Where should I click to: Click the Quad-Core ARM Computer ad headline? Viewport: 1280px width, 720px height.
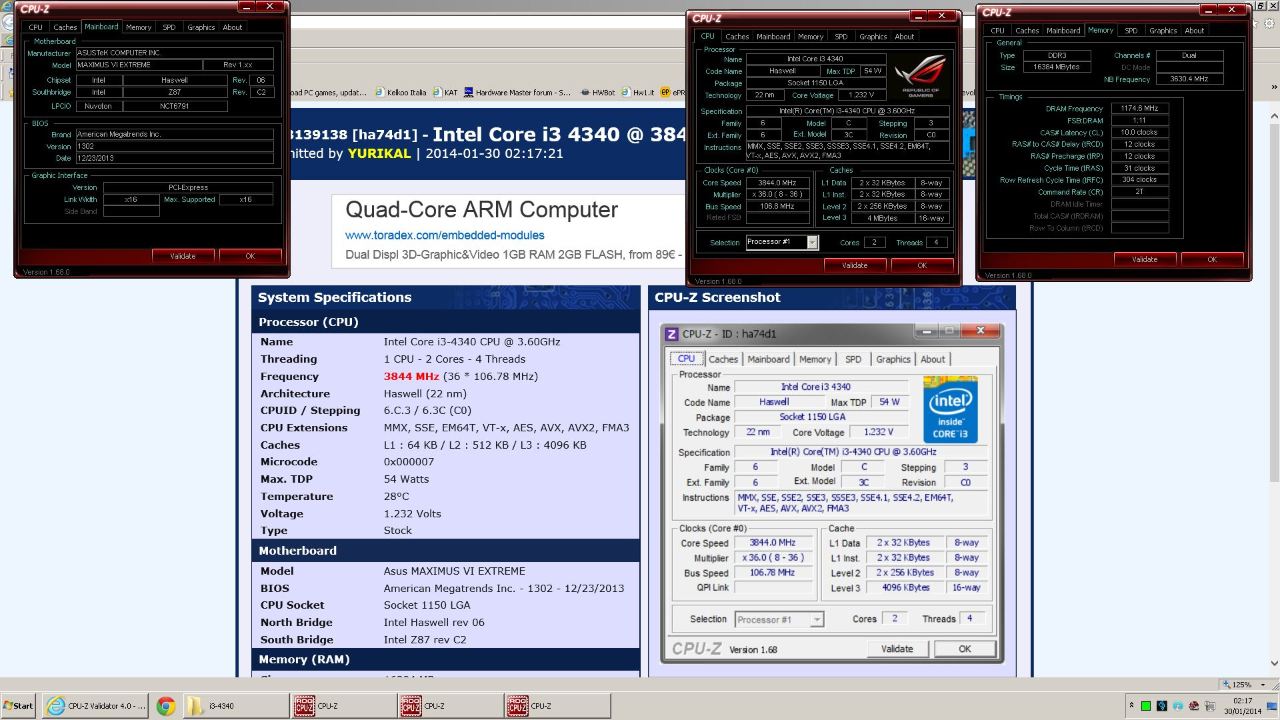click(x=481, y=210)
